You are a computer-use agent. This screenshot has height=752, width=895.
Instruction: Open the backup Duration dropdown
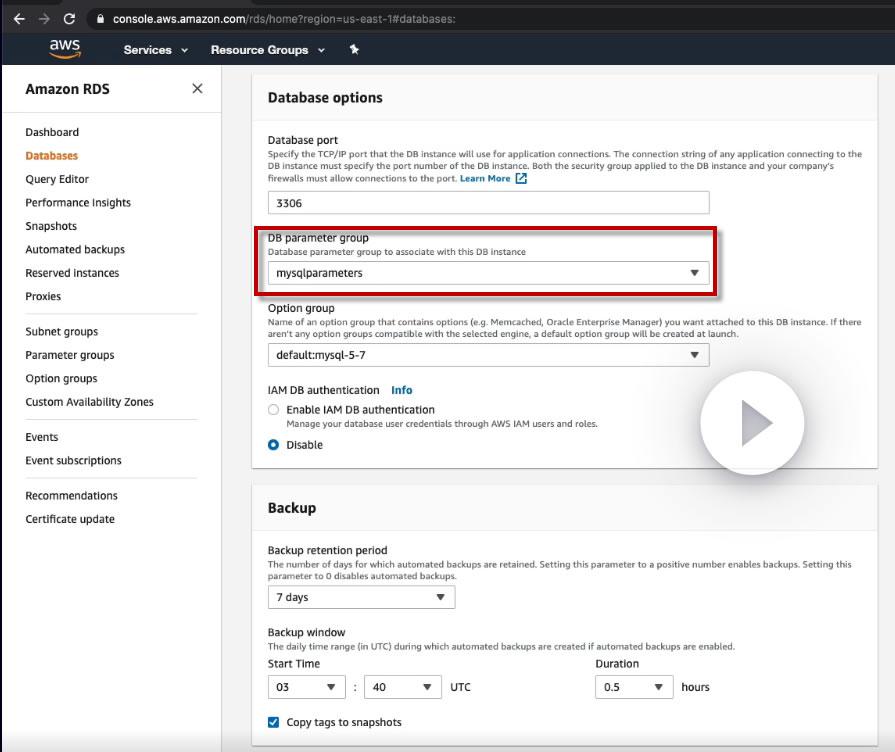click(x=634, y=687)
